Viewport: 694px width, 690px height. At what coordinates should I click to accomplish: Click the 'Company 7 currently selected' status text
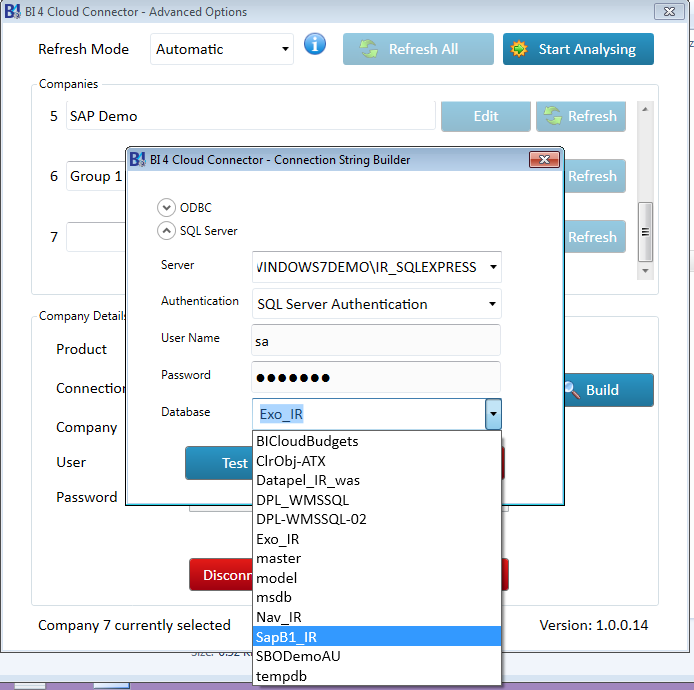(x=134, y=625)
